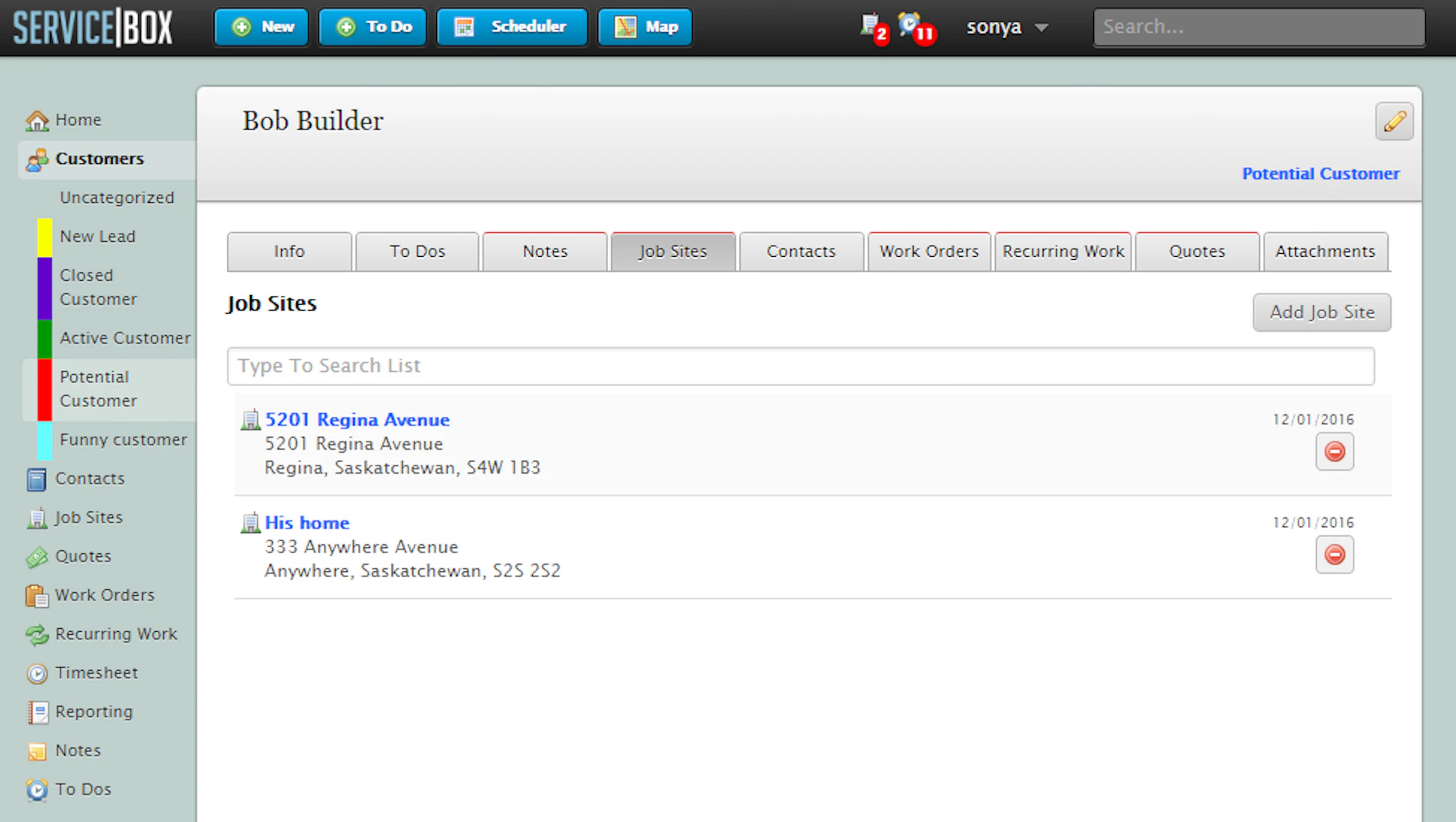Click the top Search field
The height and width of the screenshot is (822, 1456).
(1259, 27)
